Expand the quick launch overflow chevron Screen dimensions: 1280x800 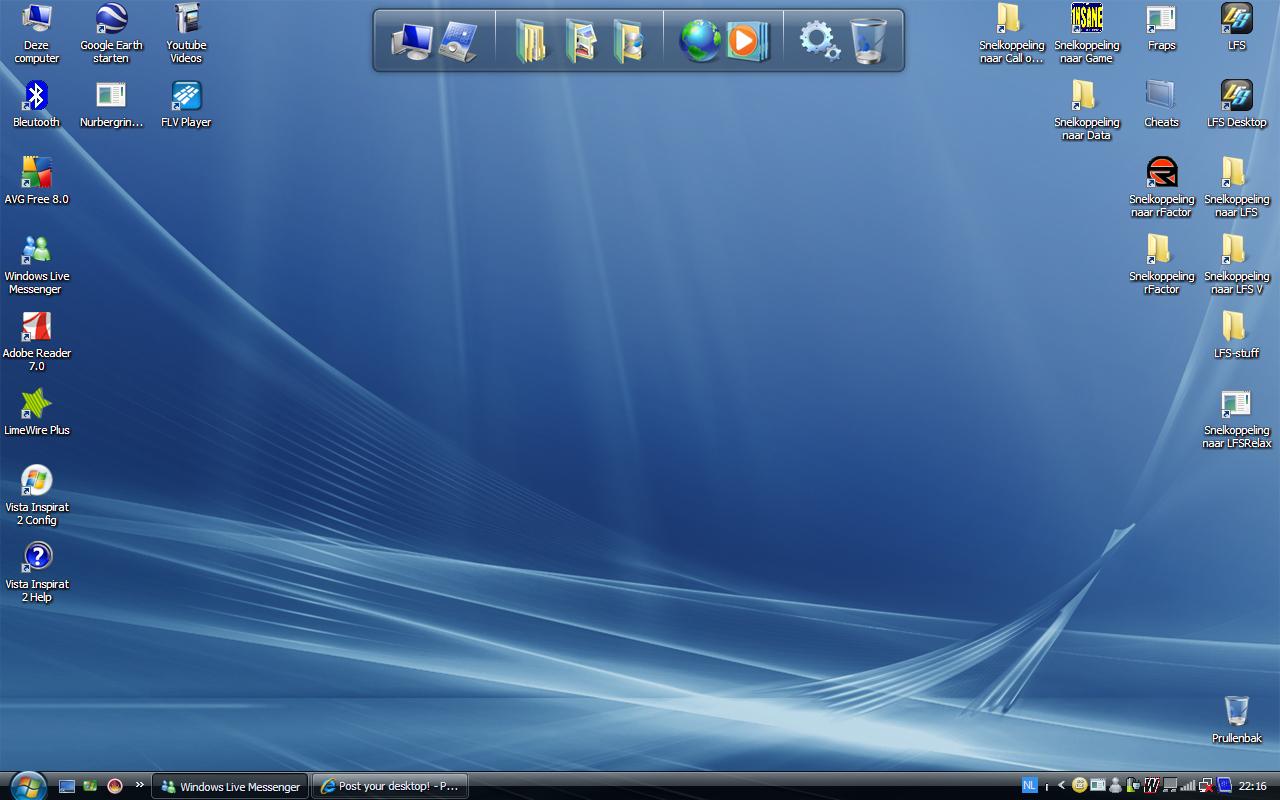[x=139, y=786]
